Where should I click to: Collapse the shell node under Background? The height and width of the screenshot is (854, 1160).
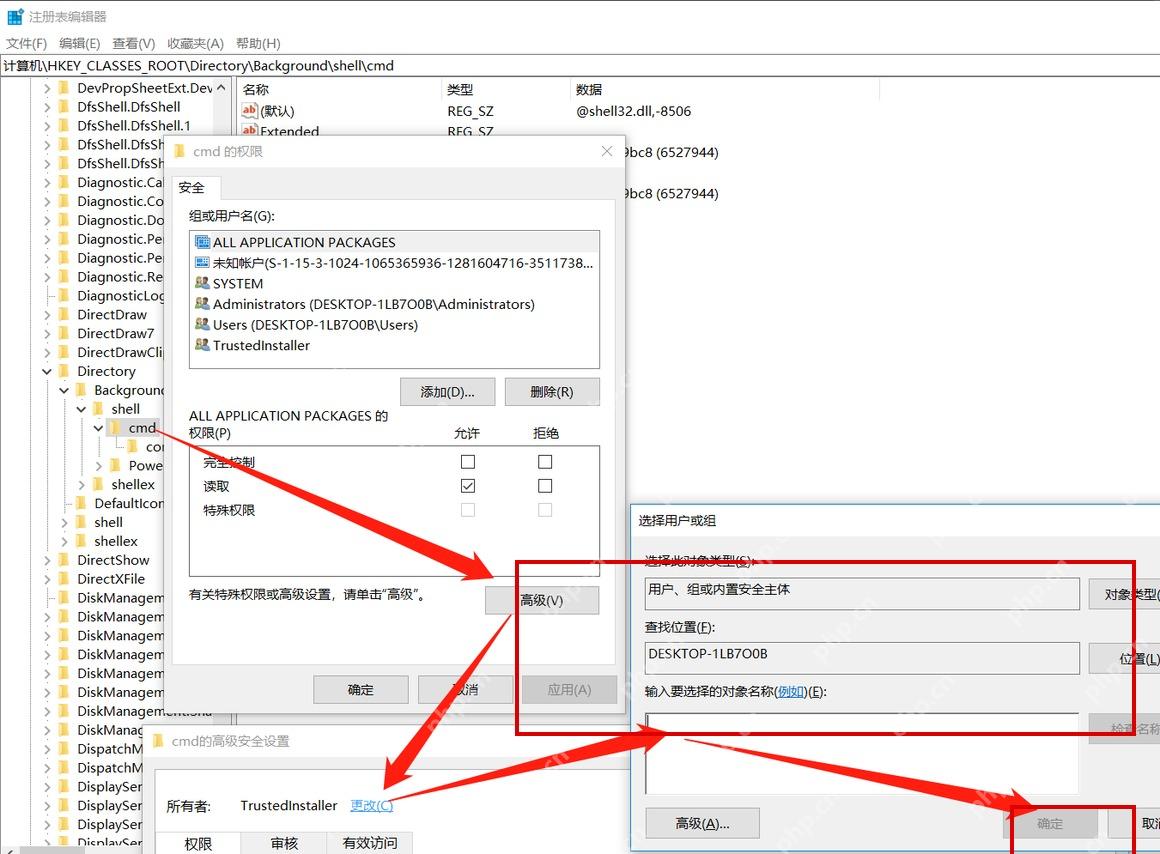[81, 408]
